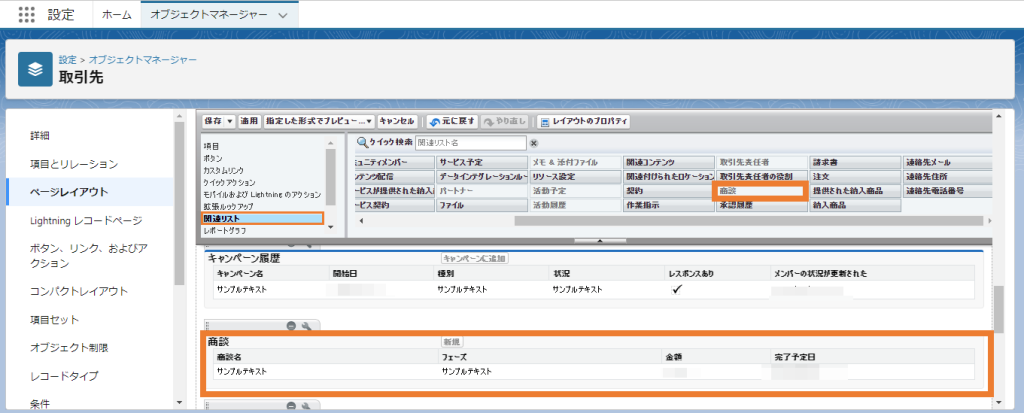Click the wrench icon below the 商談 list
The width and height of the screenshot is (1024, 413).
(306, 406)
